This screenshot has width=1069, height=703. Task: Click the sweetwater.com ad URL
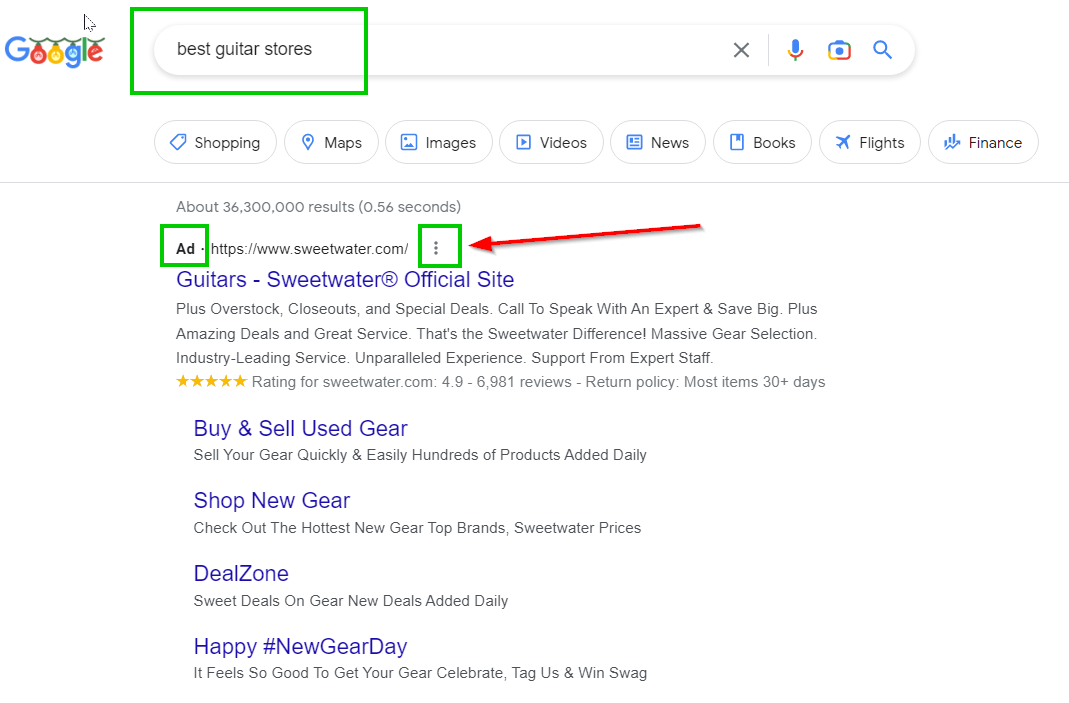tap(310, 249)
